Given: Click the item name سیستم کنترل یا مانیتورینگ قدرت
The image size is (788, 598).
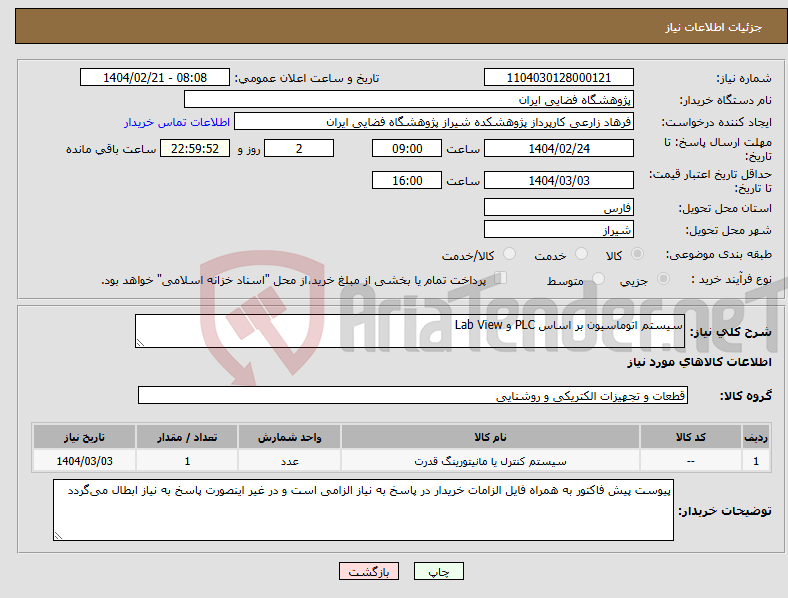Looking at the screenshot, I should coord(490,461).
